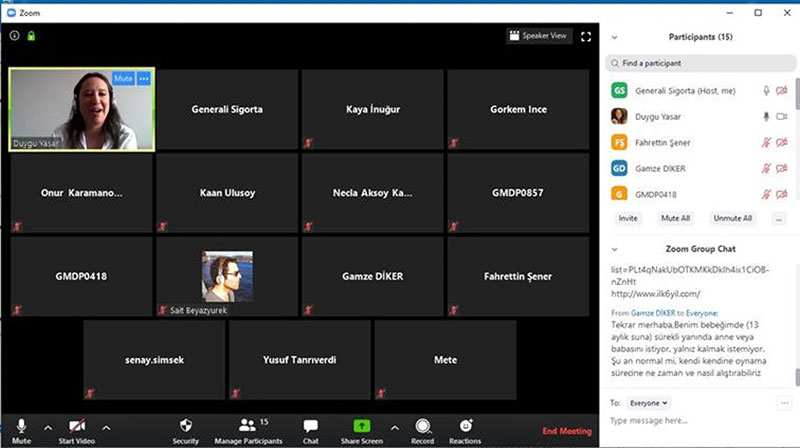
Task: Enter full screen with the expand icon
Action: point(587,36)
